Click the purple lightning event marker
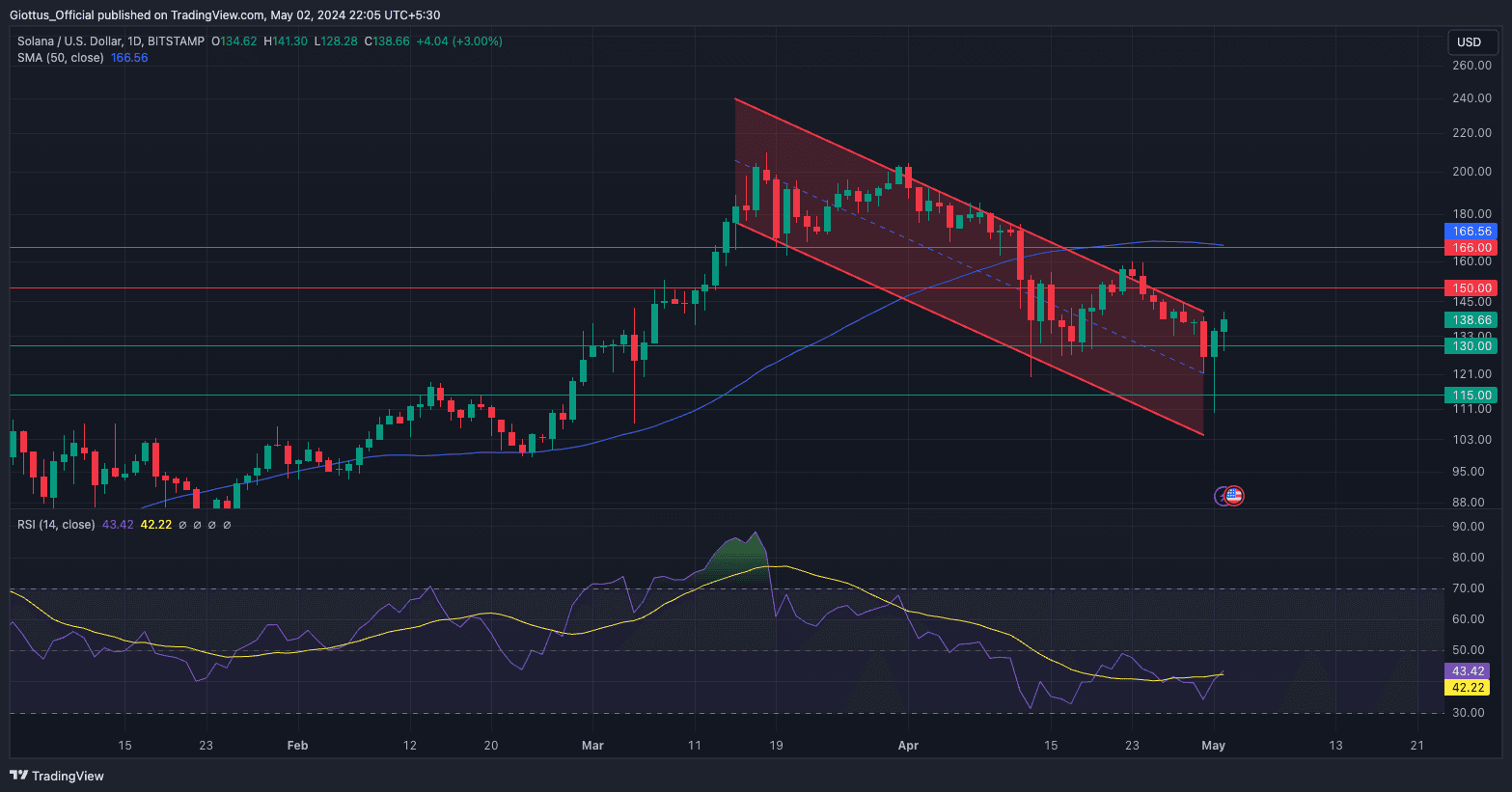1512x792 pixels. (1222, 496)
